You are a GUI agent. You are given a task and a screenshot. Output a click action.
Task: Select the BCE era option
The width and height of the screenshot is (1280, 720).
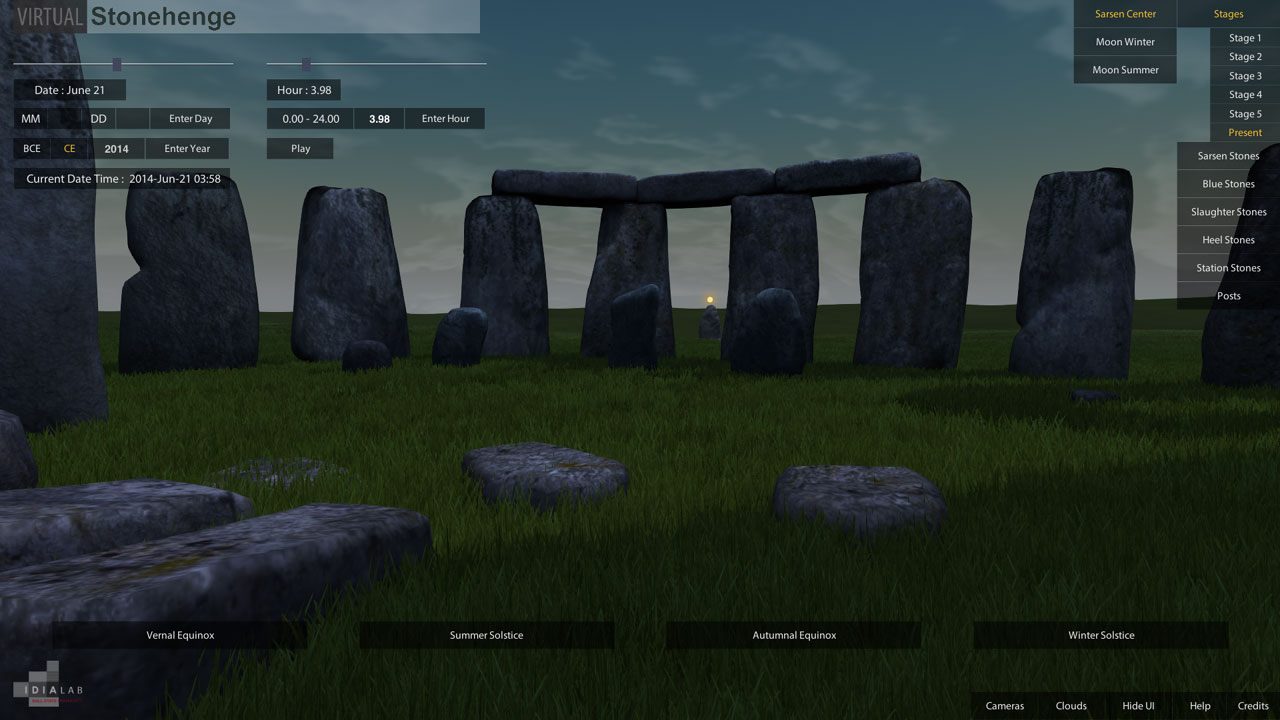pos(32,149)
